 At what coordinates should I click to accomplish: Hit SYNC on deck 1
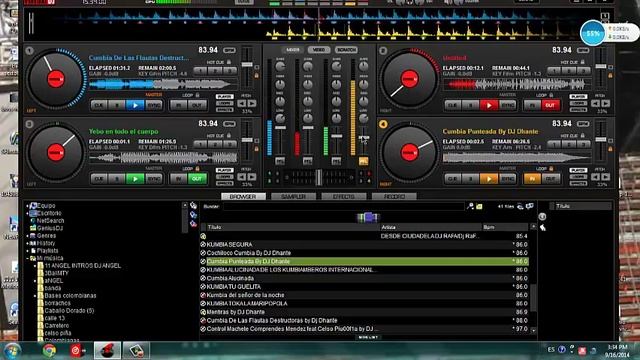tap(153, 105)
